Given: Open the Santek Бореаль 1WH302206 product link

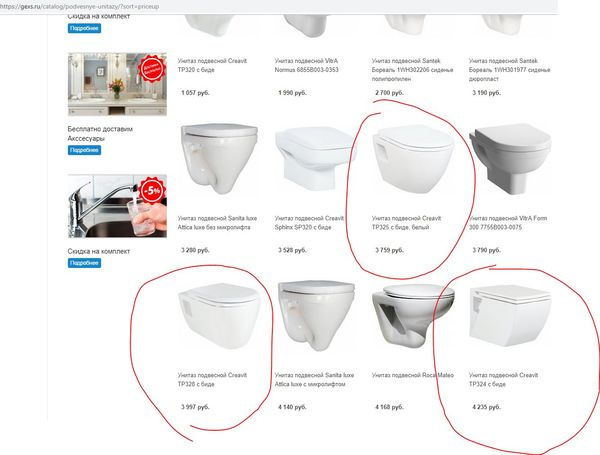Looking at the screenshot, I should click(412, 70).
